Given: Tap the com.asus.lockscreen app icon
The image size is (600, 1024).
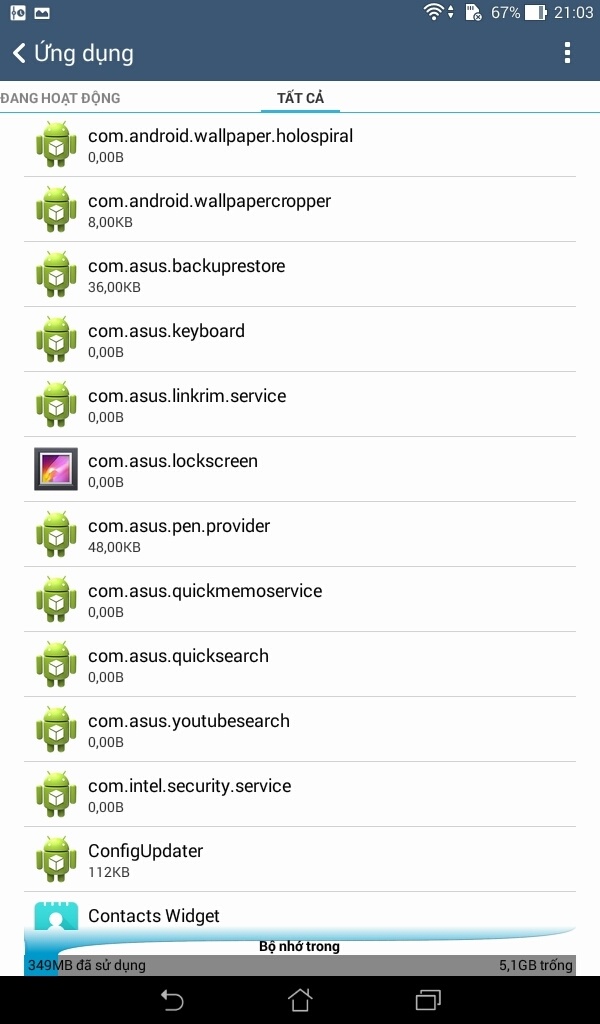Looking at the screenshot, I should [x=56, y=469].
